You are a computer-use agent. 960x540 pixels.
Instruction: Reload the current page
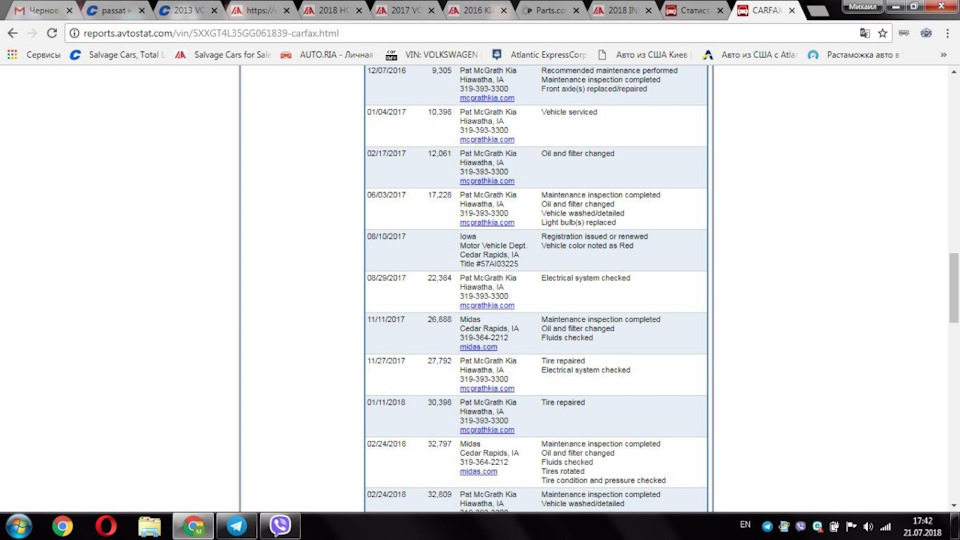(52, 33)
